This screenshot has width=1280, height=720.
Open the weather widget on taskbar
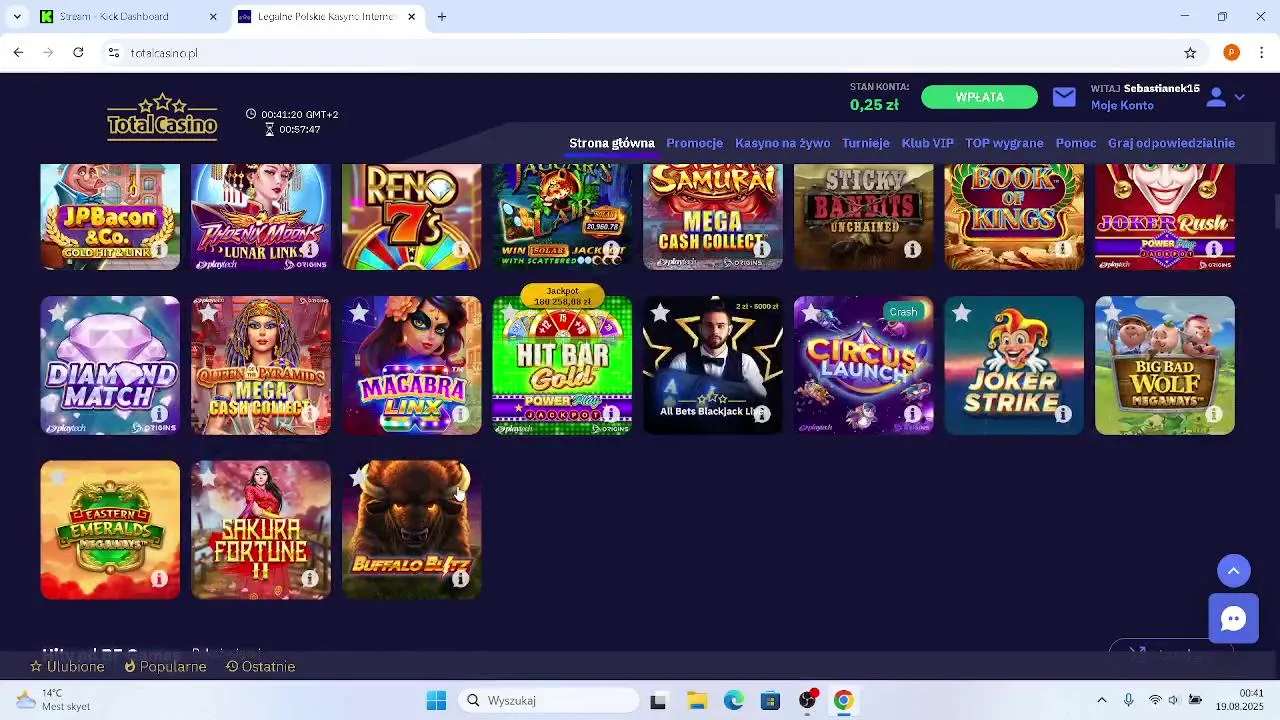pyautogui.click(x=54, y=700)
